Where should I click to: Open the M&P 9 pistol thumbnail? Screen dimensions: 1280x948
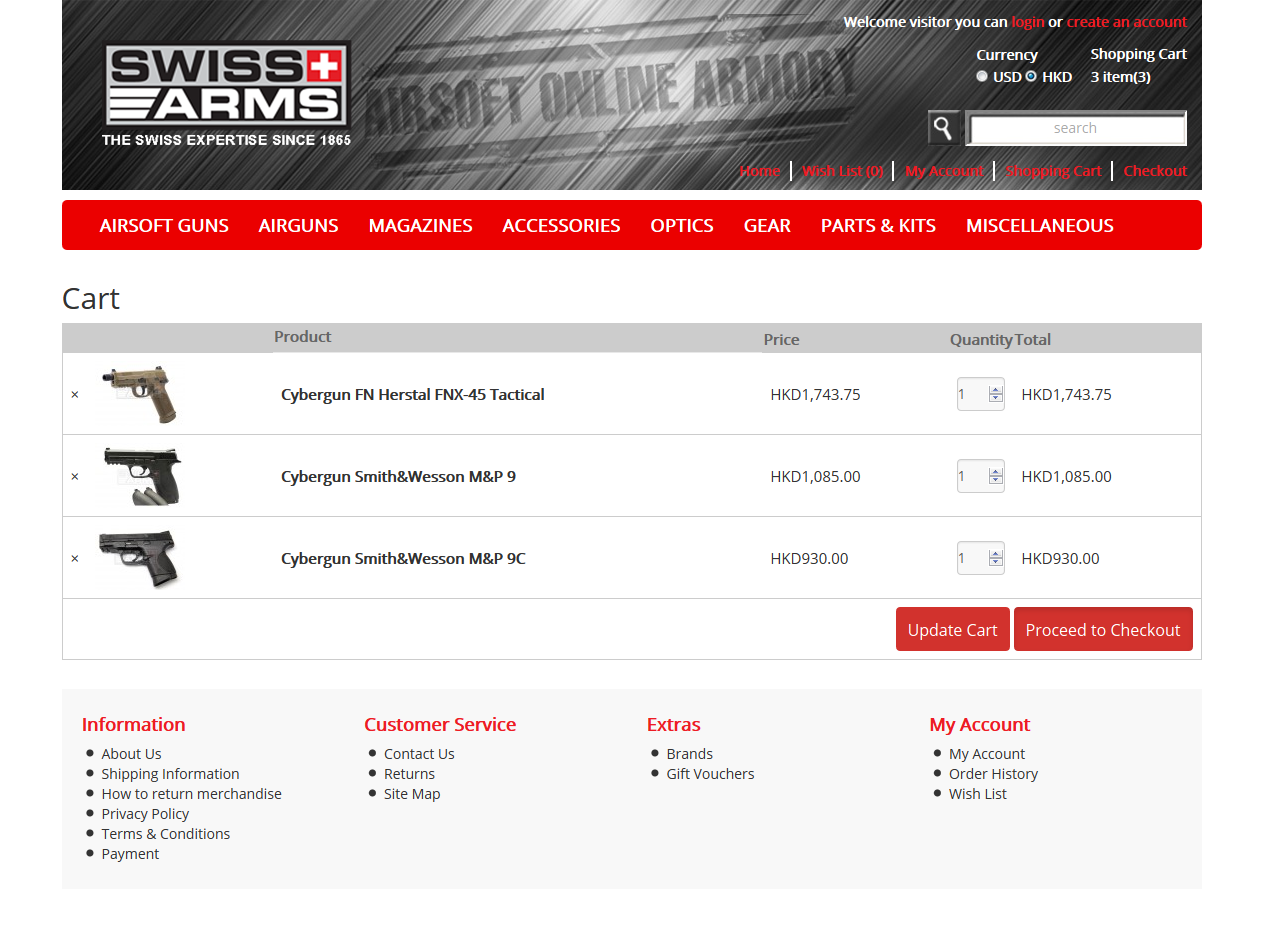click(143, 476)
